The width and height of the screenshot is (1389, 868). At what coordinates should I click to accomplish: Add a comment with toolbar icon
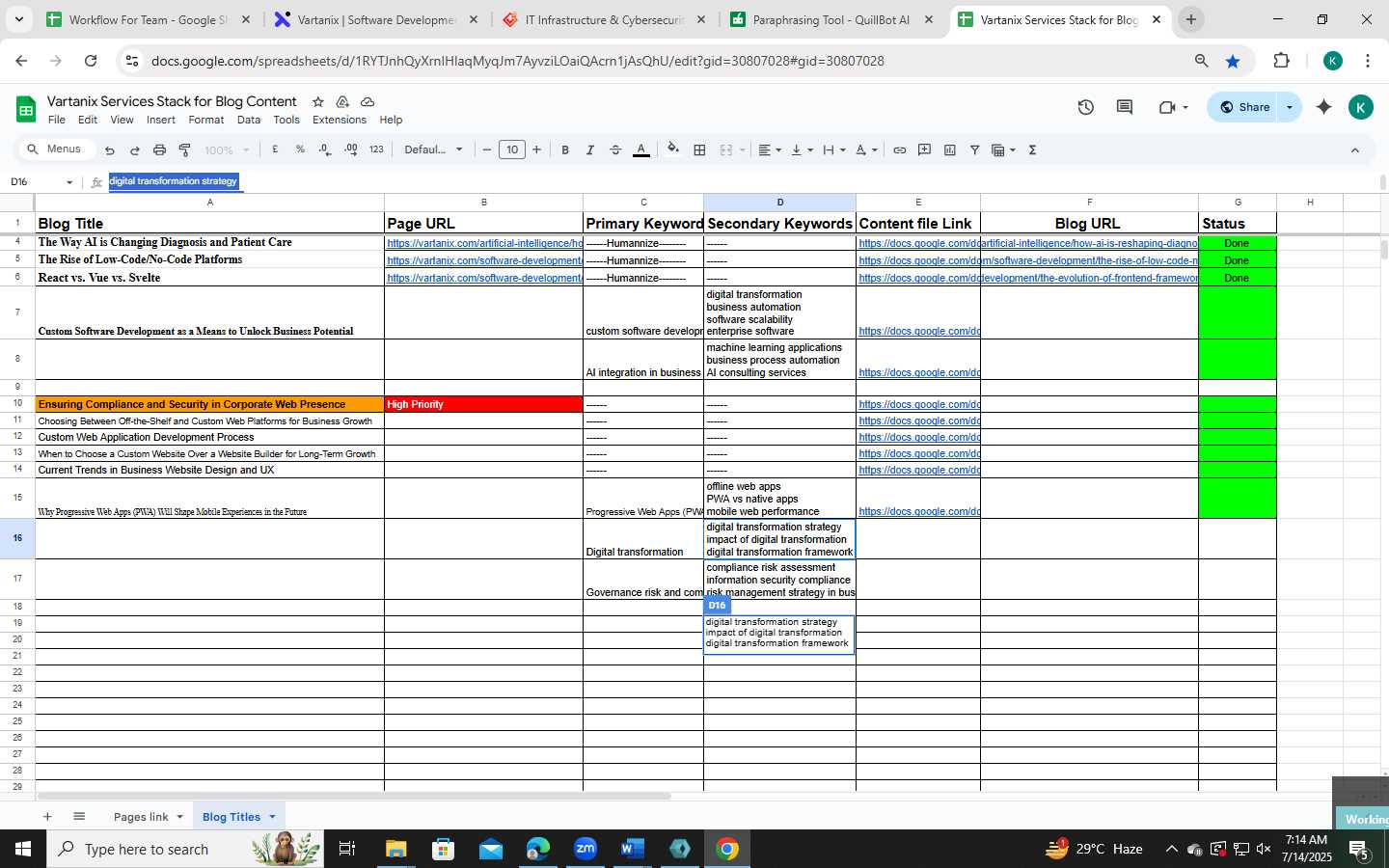[924, 149]
